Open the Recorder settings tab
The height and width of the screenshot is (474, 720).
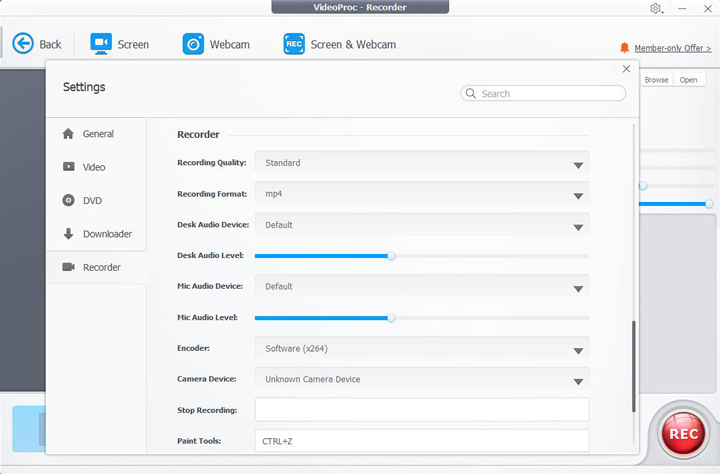[x=96, y=267]
